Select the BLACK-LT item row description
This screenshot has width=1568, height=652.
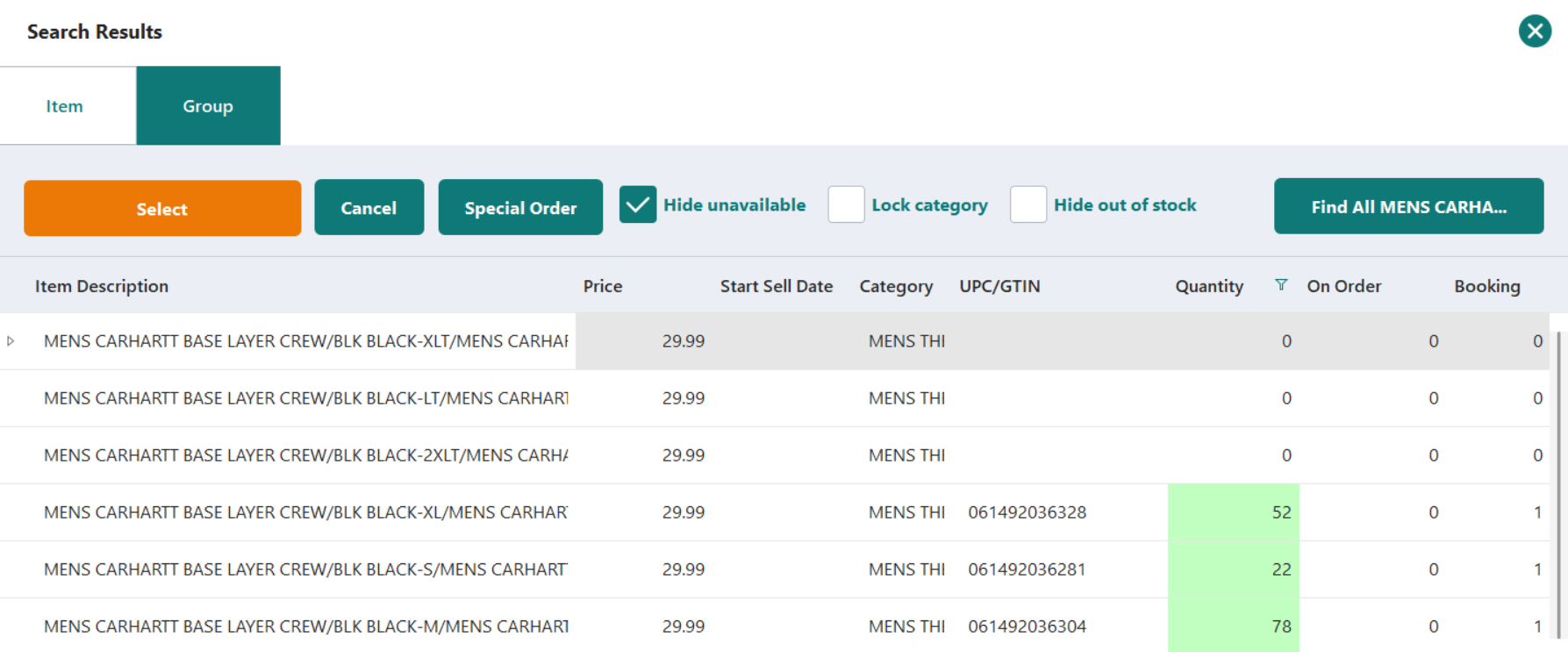point(306,398)
